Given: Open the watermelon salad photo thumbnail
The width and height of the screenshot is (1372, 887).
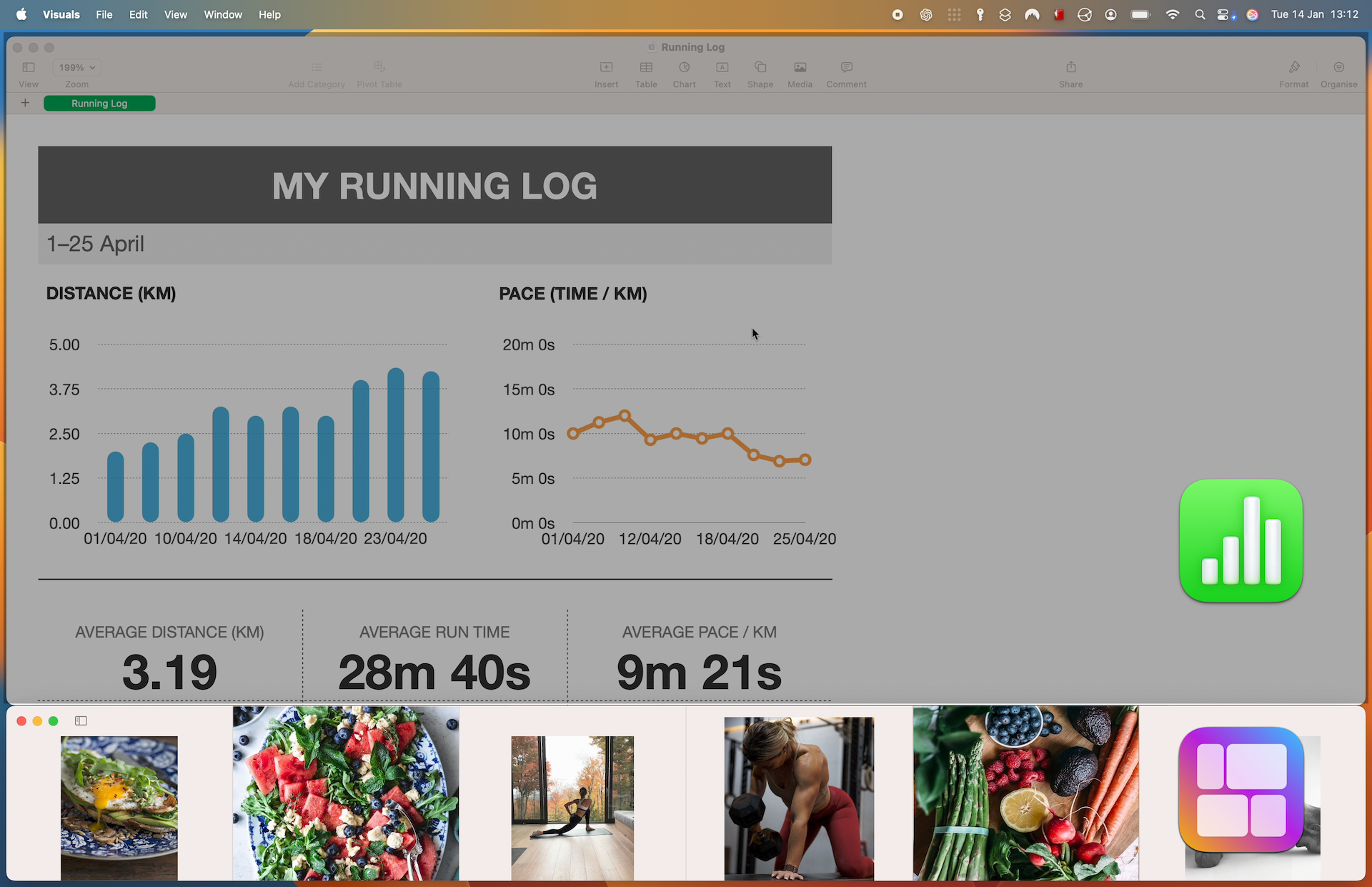Looking at the screenshot, I should [x=345, y=793].
